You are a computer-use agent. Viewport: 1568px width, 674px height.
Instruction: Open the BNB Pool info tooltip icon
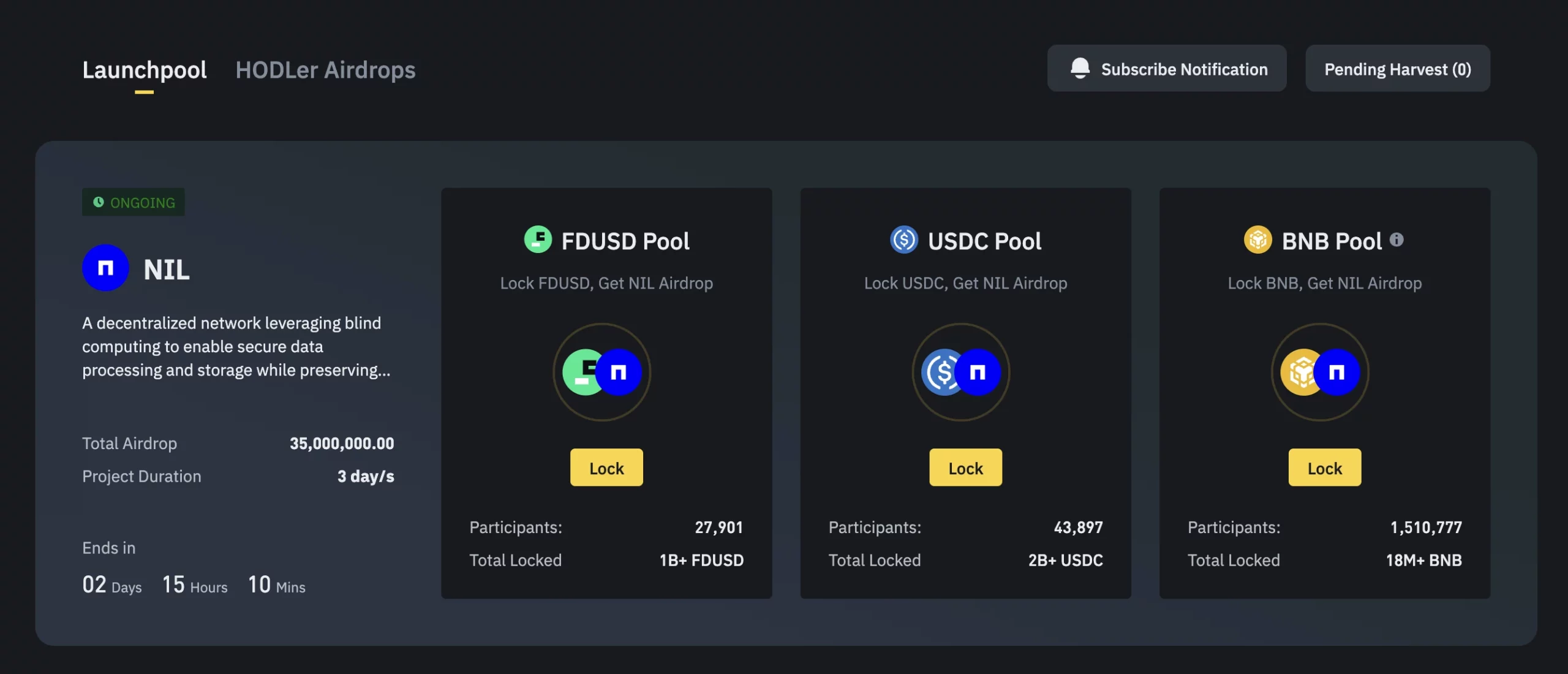[x=1396, y=240]
